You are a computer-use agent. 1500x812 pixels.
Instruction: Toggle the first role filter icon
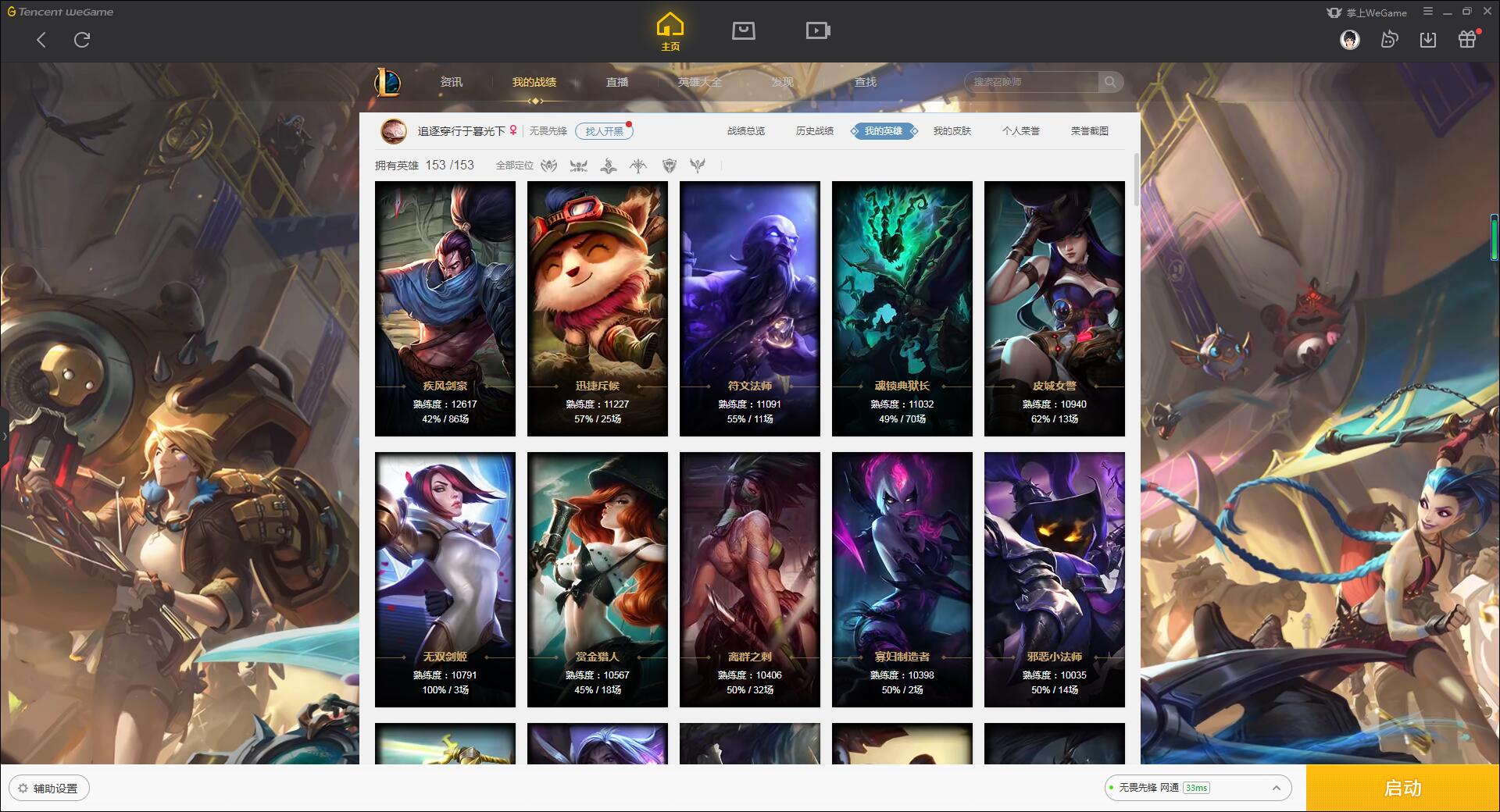[549, 166]
